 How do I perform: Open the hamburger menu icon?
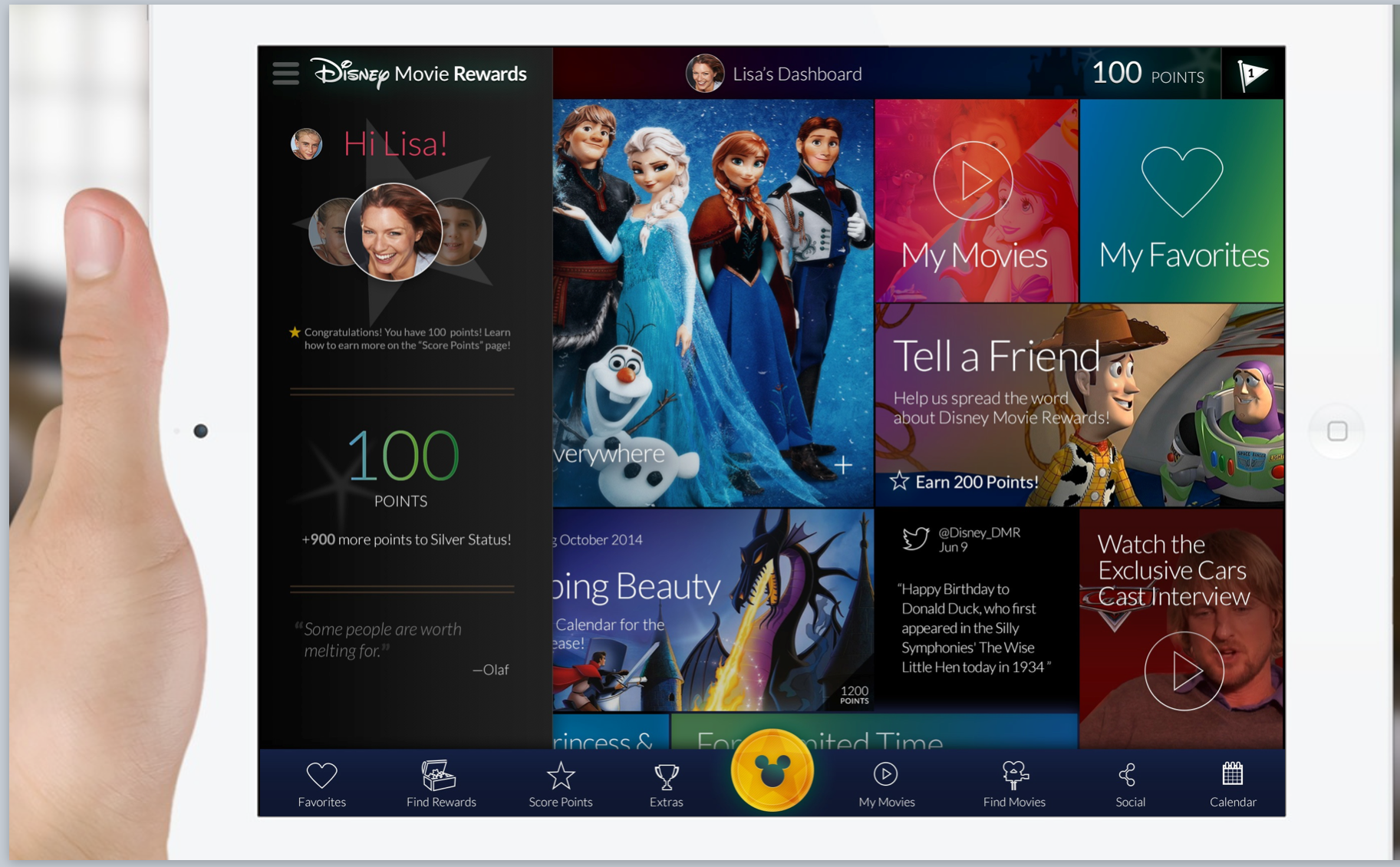pos(285,74)
